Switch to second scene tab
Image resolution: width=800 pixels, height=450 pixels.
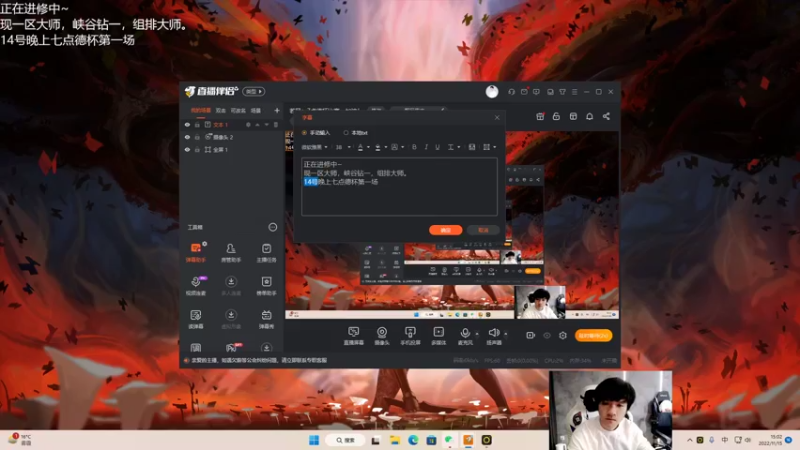tap(220, 110)
